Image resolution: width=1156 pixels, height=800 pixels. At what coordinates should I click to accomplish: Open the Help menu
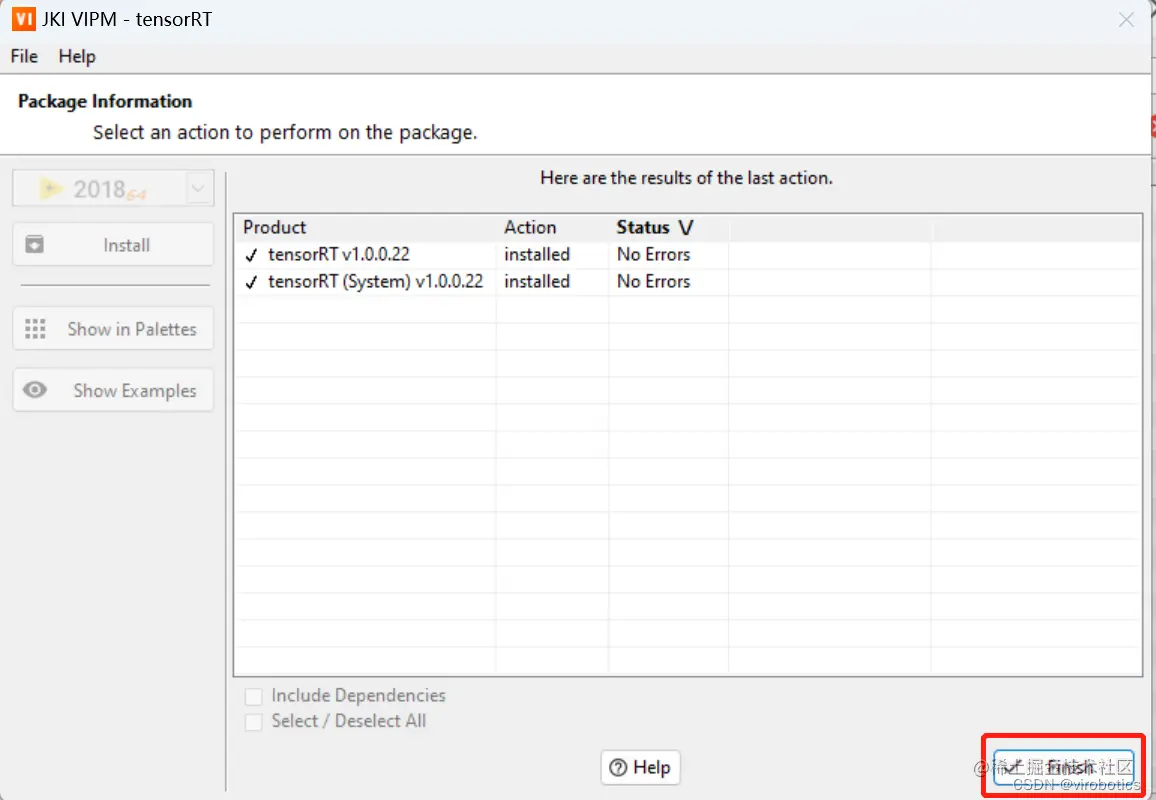coord(77,56)
